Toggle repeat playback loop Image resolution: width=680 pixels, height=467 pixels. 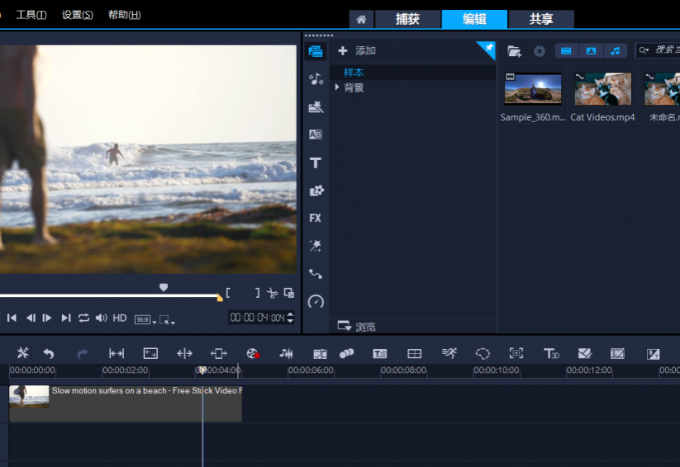(x=84, y=318)
